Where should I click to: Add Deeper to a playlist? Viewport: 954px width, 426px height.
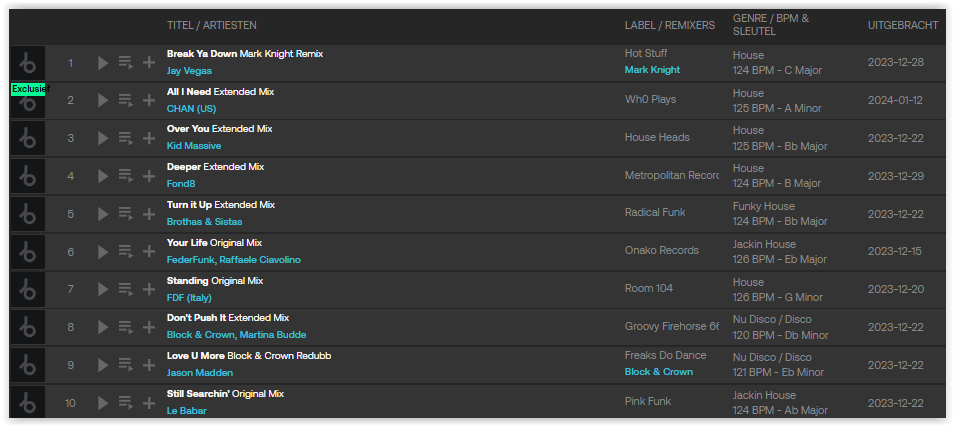[148, 176]
